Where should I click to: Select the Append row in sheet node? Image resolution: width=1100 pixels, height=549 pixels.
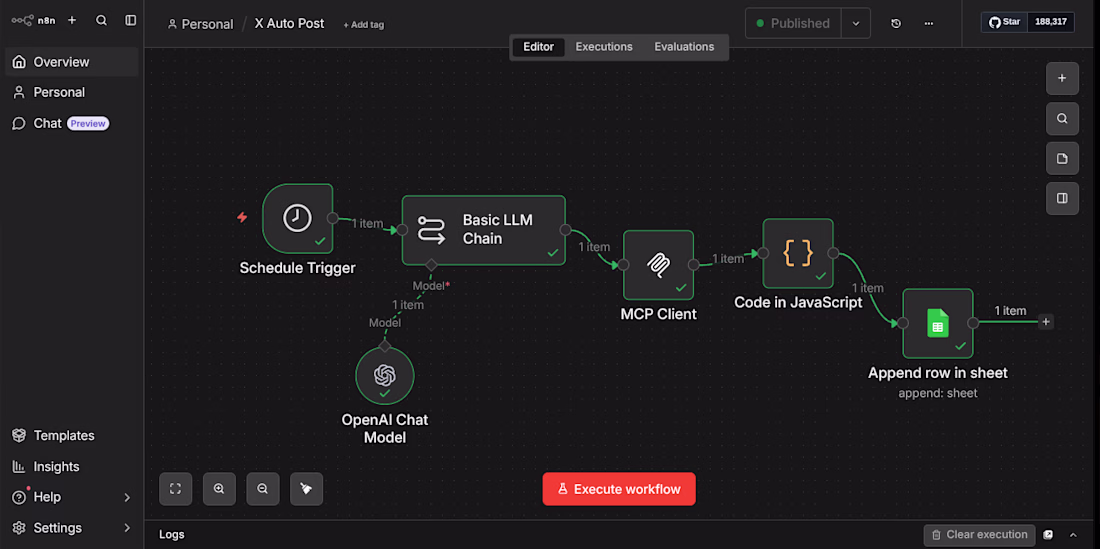937,323
